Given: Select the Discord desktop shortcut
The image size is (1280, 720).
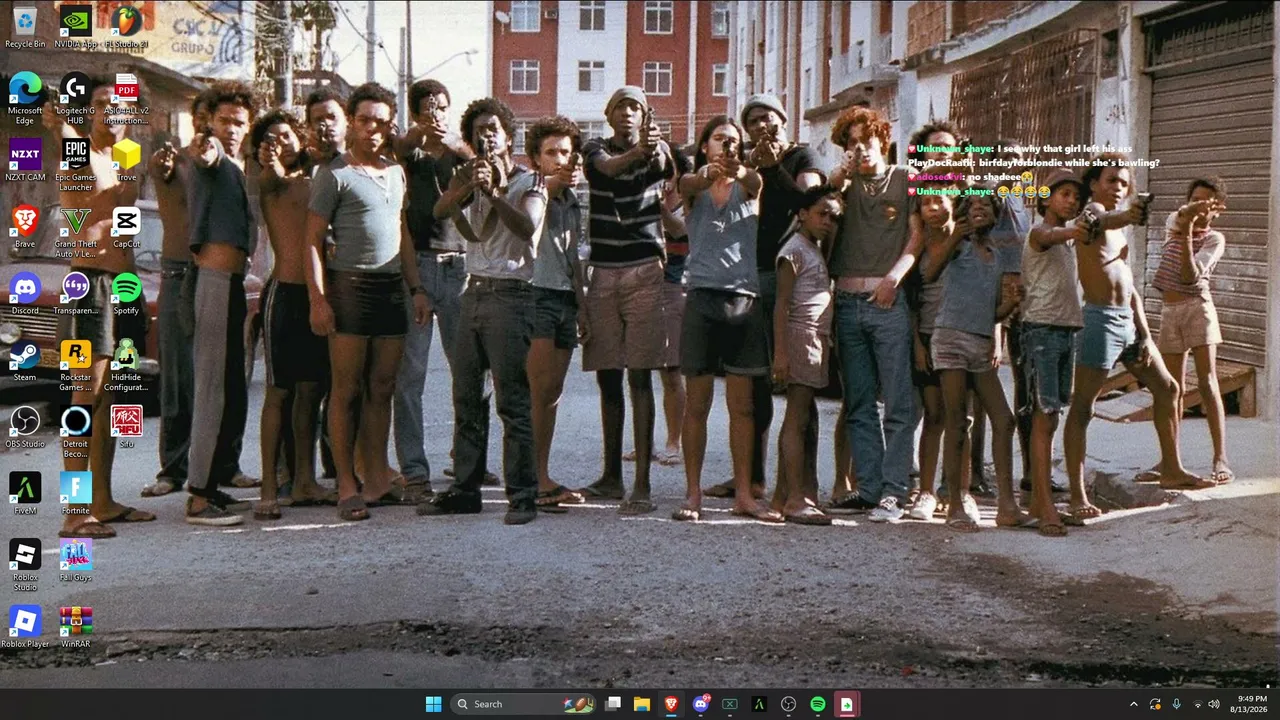Looking at the screenshot, I should point(25,294).
